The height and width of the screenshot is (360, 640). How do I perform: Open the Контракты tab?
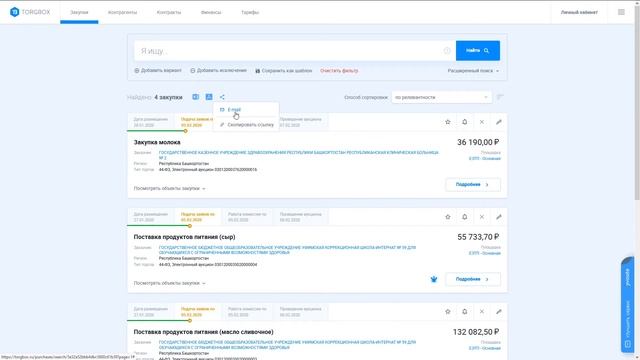tap(169, 12)
